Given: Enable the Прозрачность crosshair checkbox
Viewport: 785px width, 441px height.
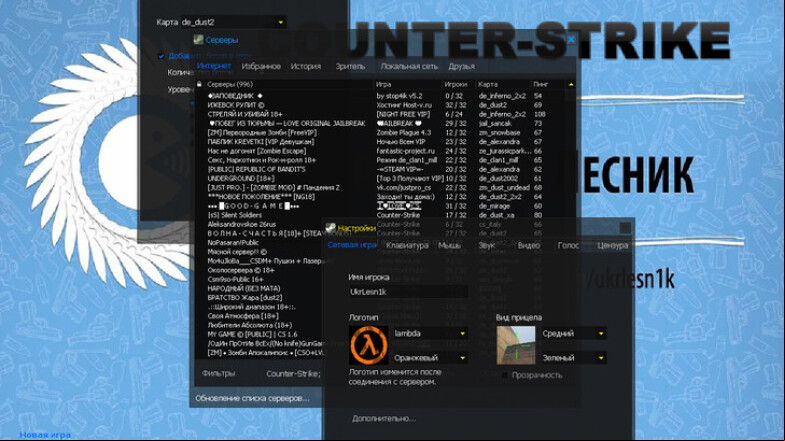Looking at the screenshot, I should (x=505, y=375).
